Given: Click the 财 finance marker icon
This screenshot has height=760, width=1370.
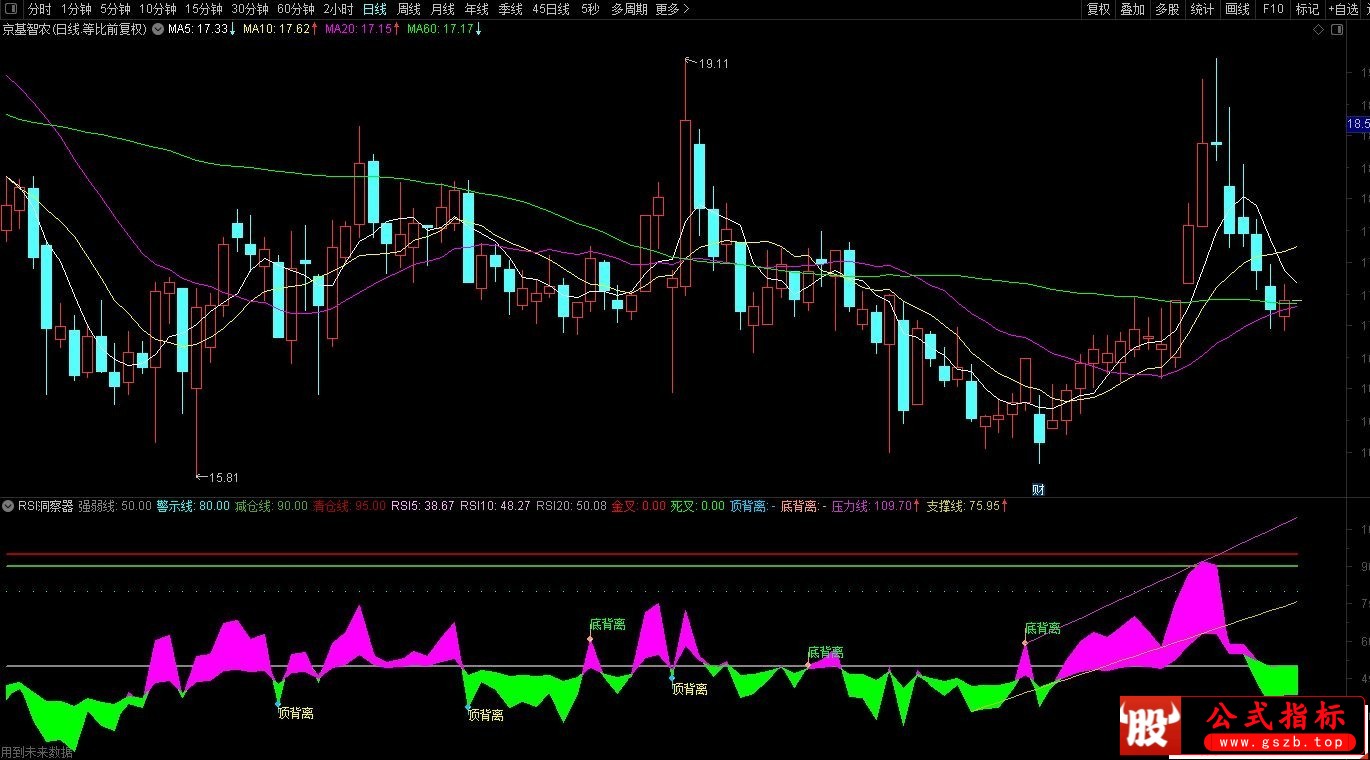Looking at the screenshot, I should (x=1039, y=490).
